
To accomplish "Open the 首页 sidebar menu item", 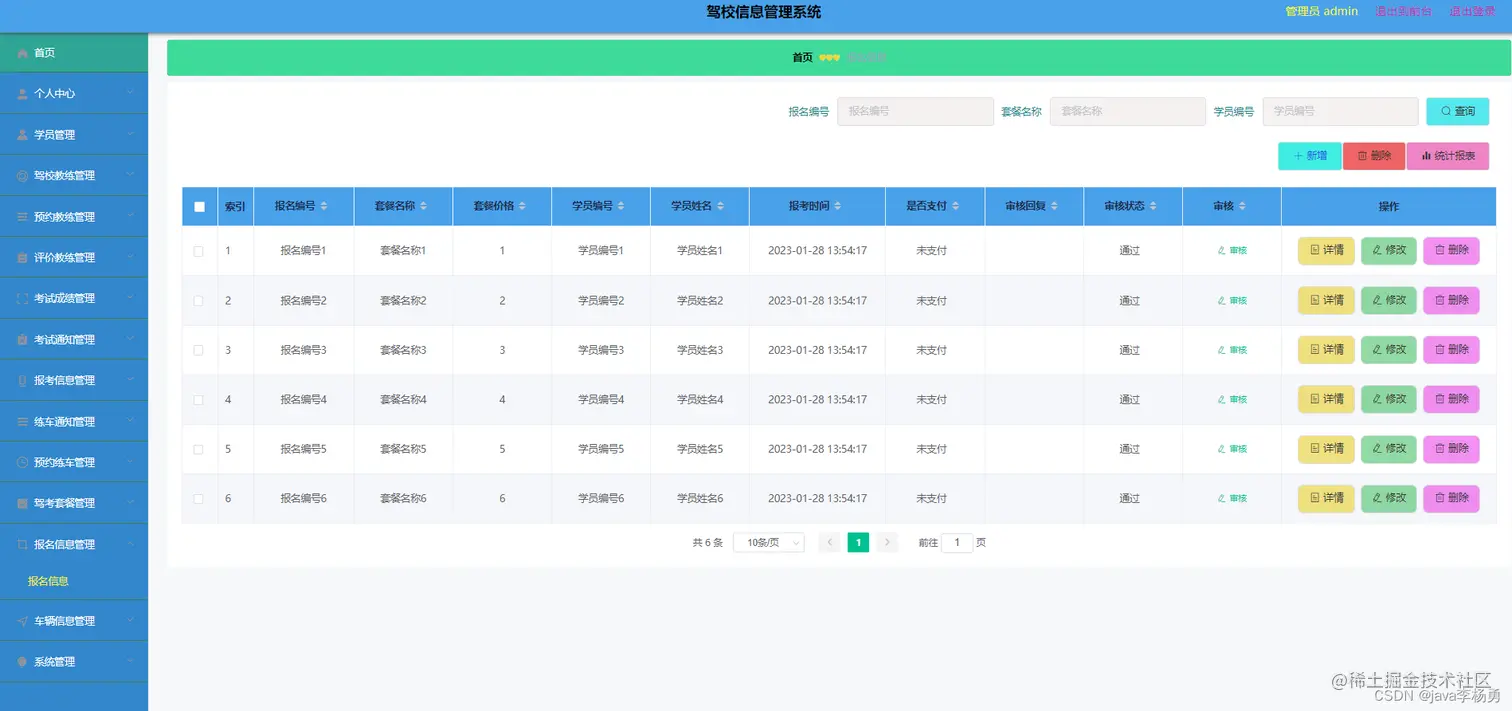I will click(74, 53).
